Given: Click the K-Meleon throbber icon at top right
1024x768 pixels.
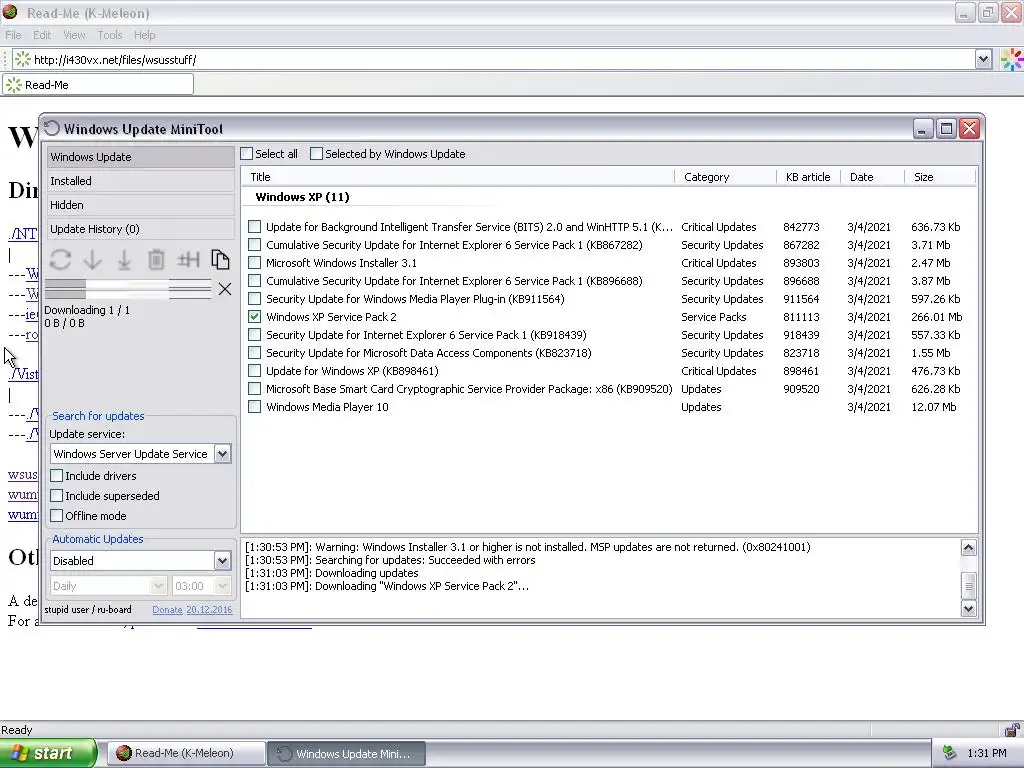Looking at the screenshot, I should click(x=1012, y=59).
